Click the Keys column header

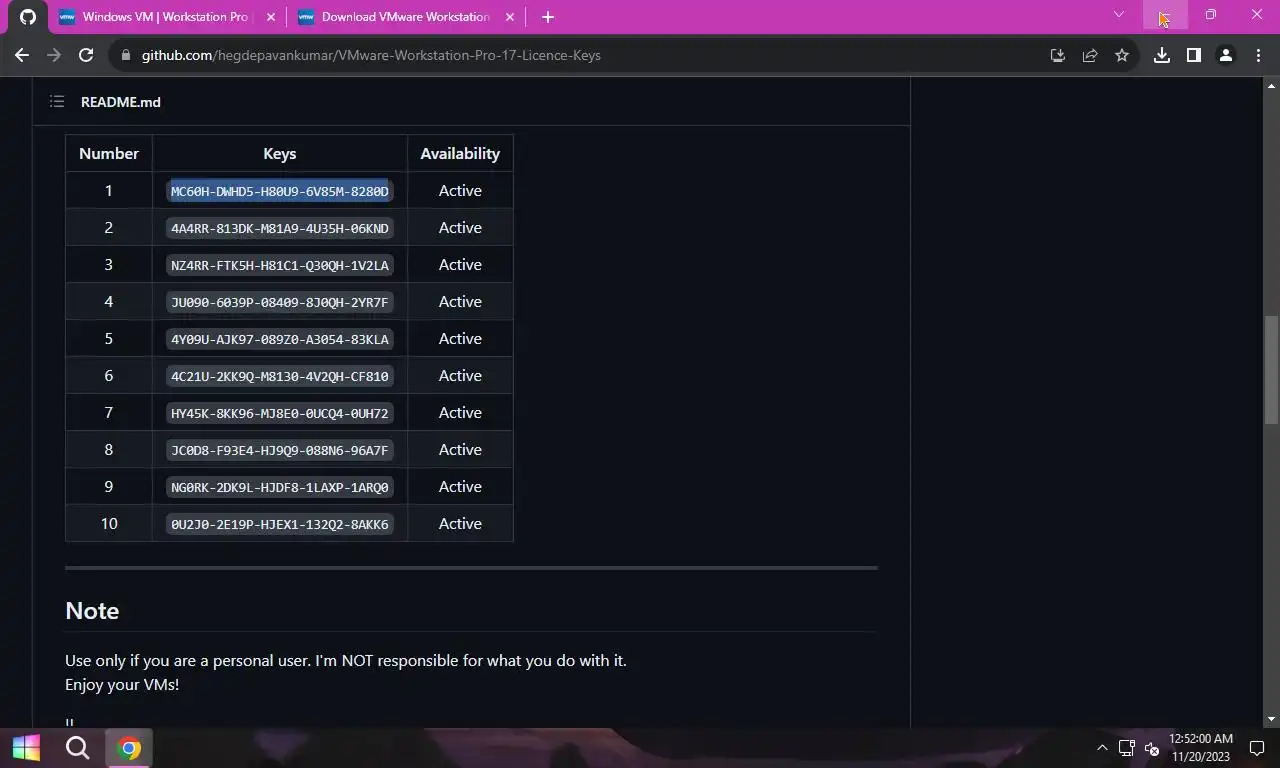(280, 153)
